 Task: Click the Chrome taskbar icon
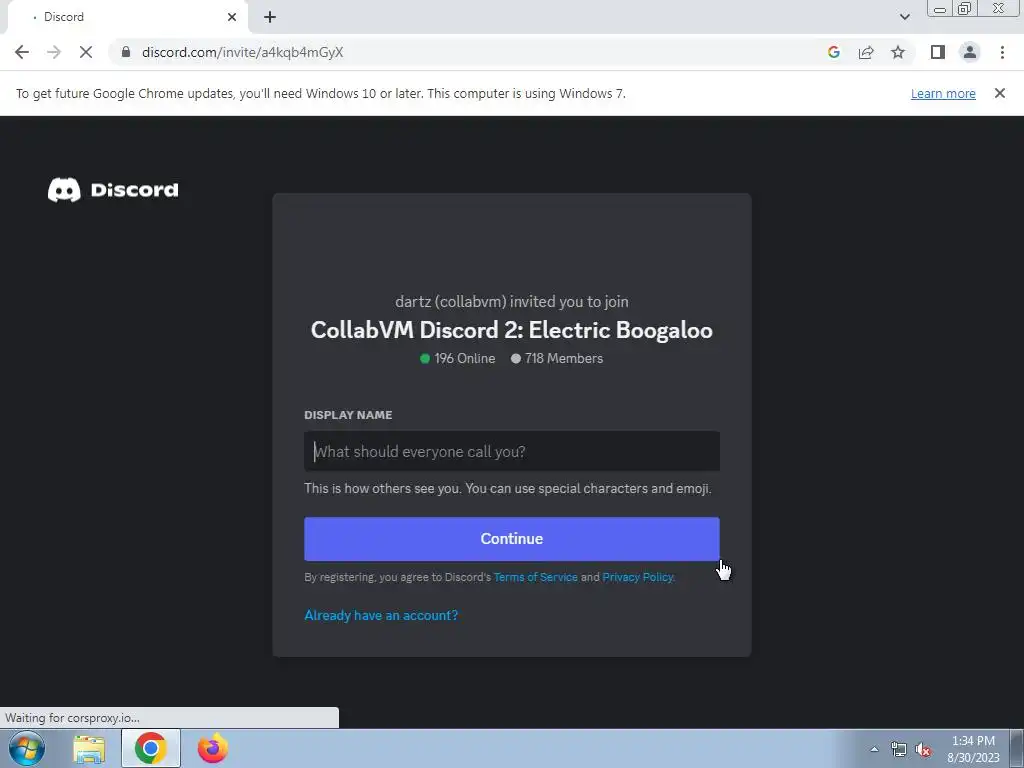pos(151,748)
